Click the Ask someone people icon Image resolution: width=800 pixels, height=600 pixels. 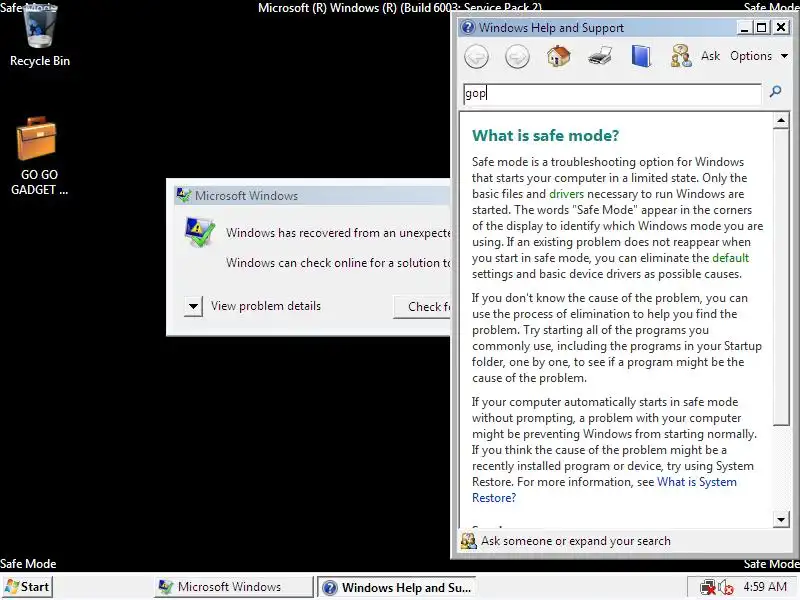pyautogui.click(x=681, y=56)
